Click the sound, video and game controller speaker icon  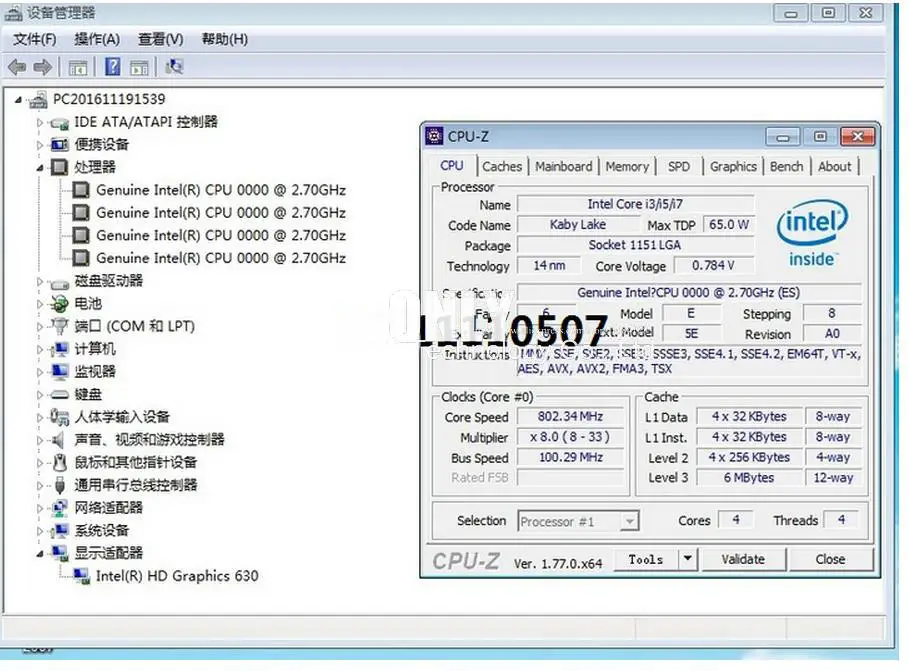click(59, 440)
